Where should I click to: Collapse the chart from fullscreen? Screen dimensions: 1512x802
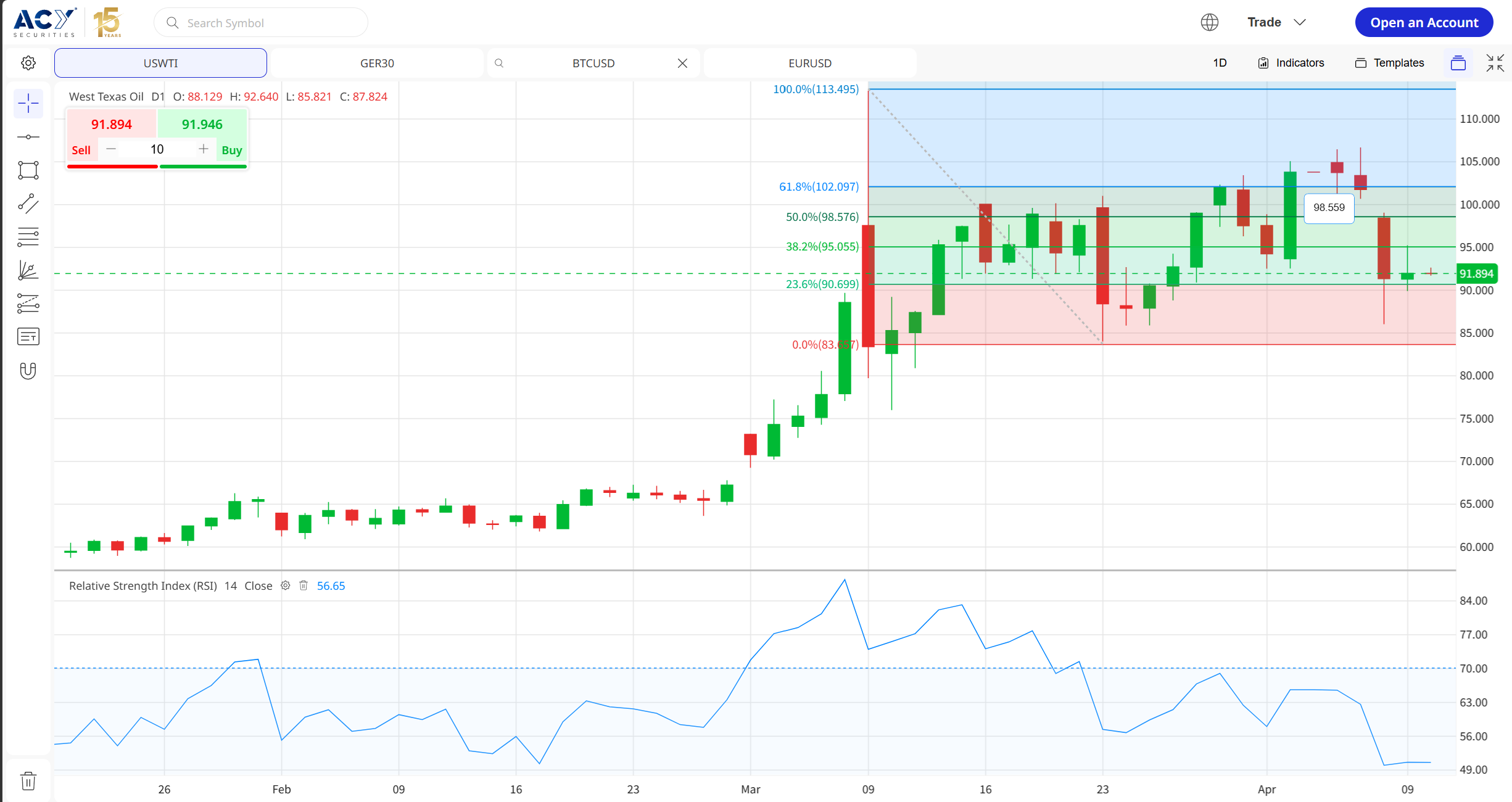click(x=1495, y=63)
